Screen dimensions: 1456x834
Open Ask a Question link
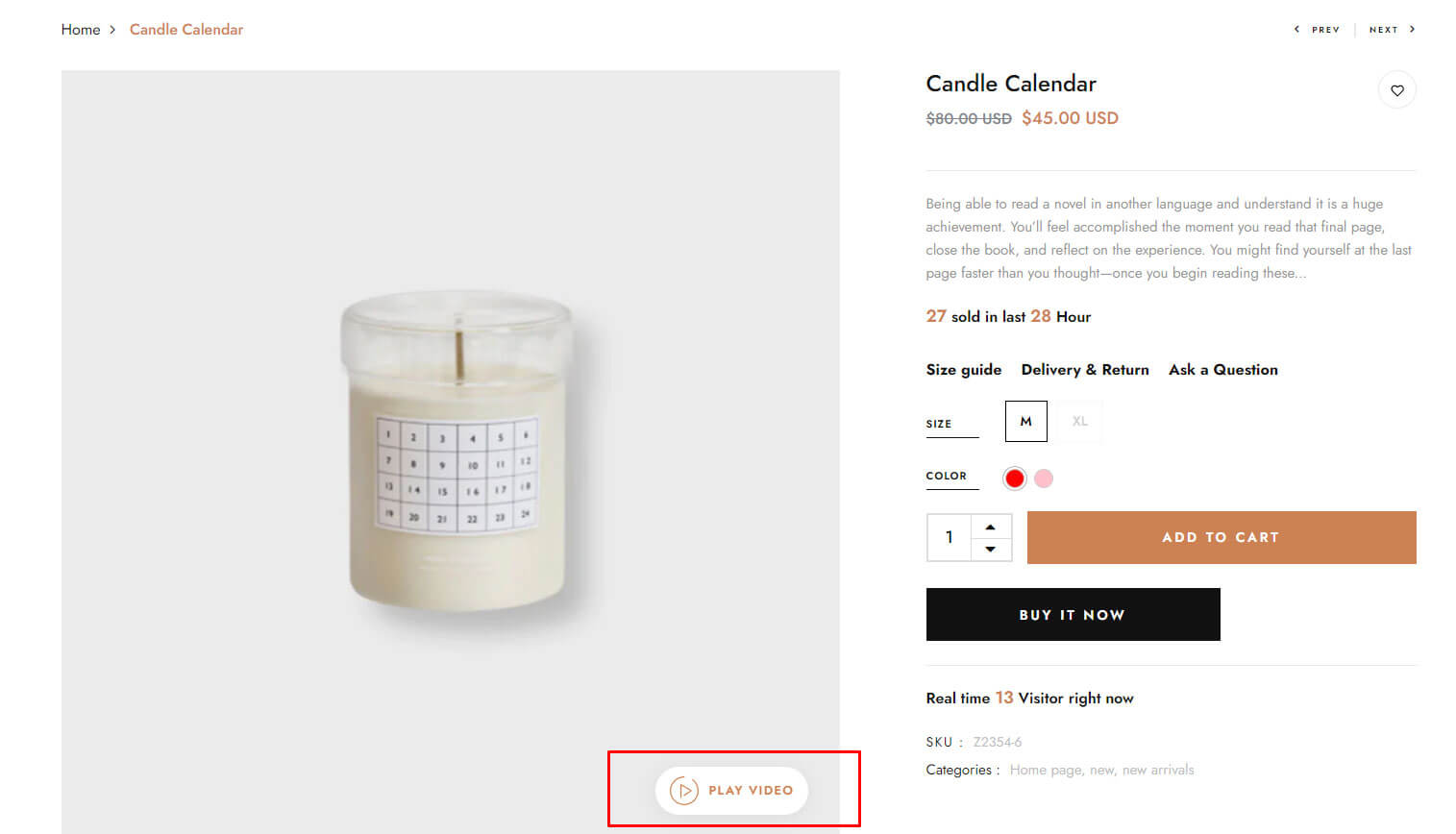point(1222,370)
